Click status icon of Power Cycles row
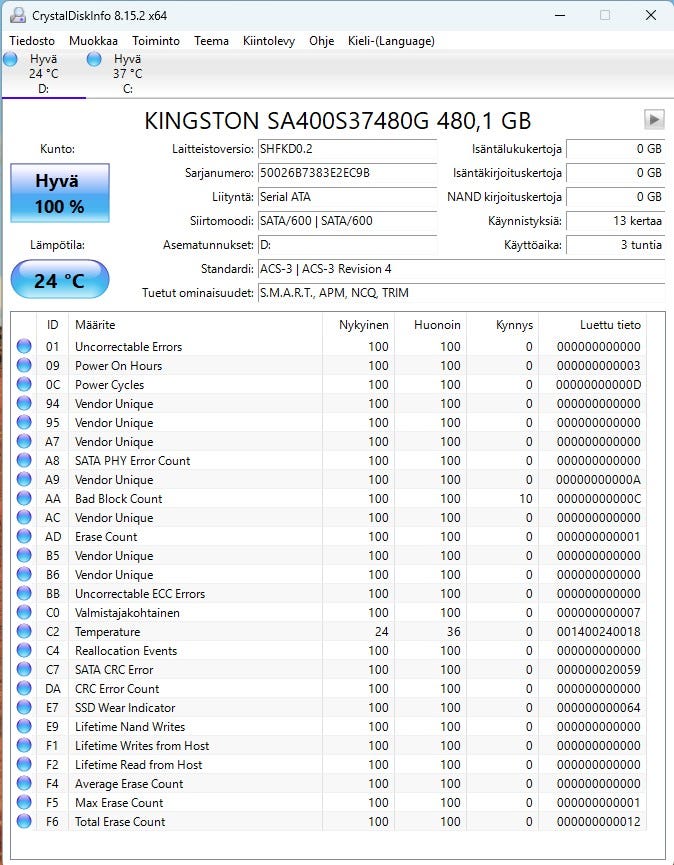 click(24, 385)
